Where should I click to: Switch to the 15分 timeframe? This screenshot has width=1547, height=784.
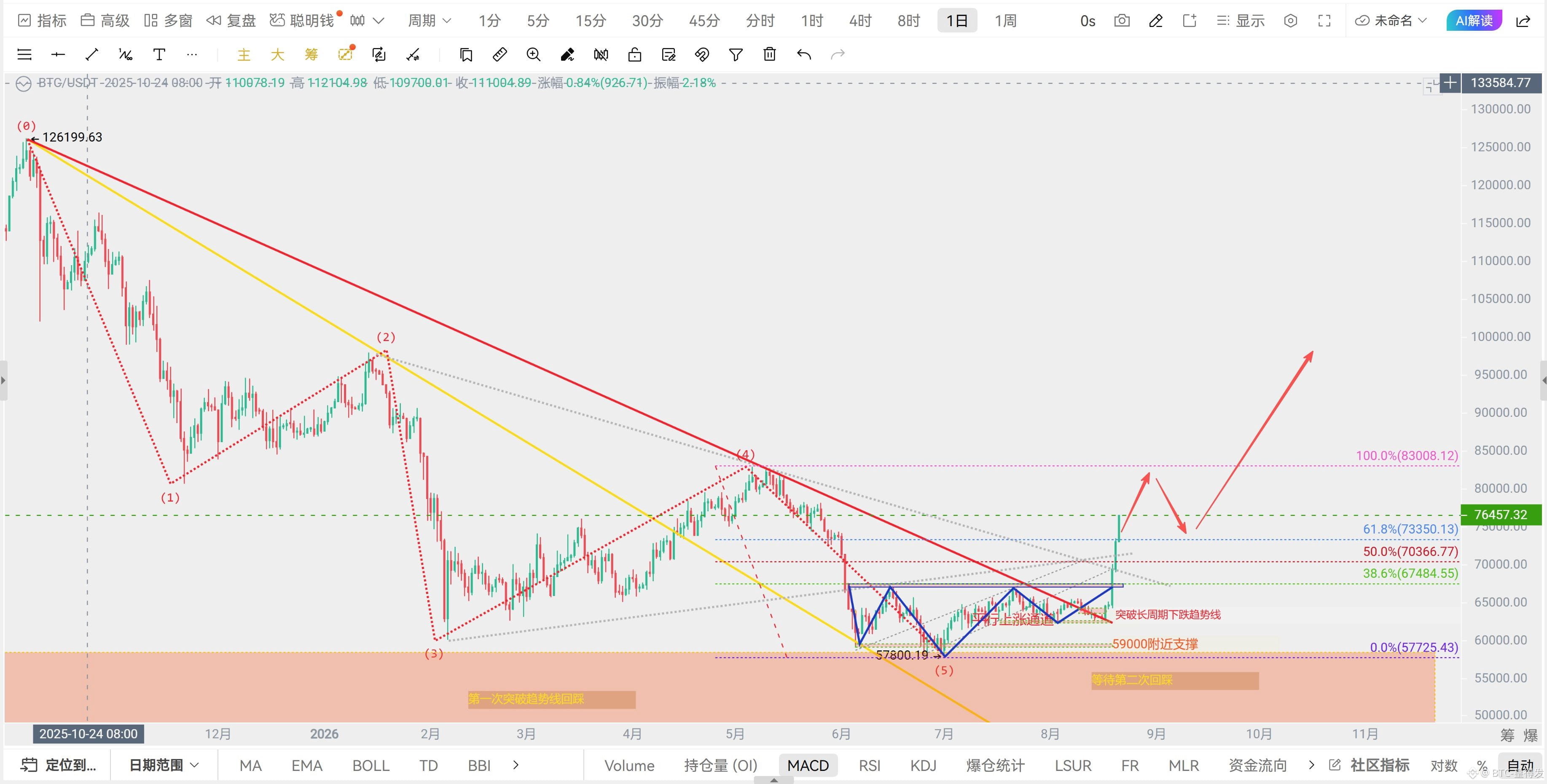(590, 21)
